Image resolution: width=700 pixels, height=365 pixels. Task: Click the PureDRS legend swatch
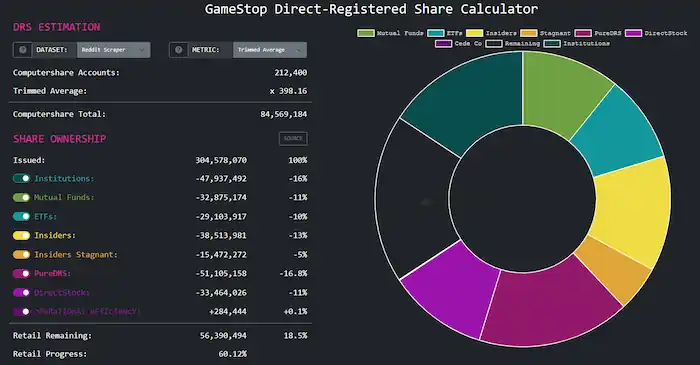[x=583, y=33]
